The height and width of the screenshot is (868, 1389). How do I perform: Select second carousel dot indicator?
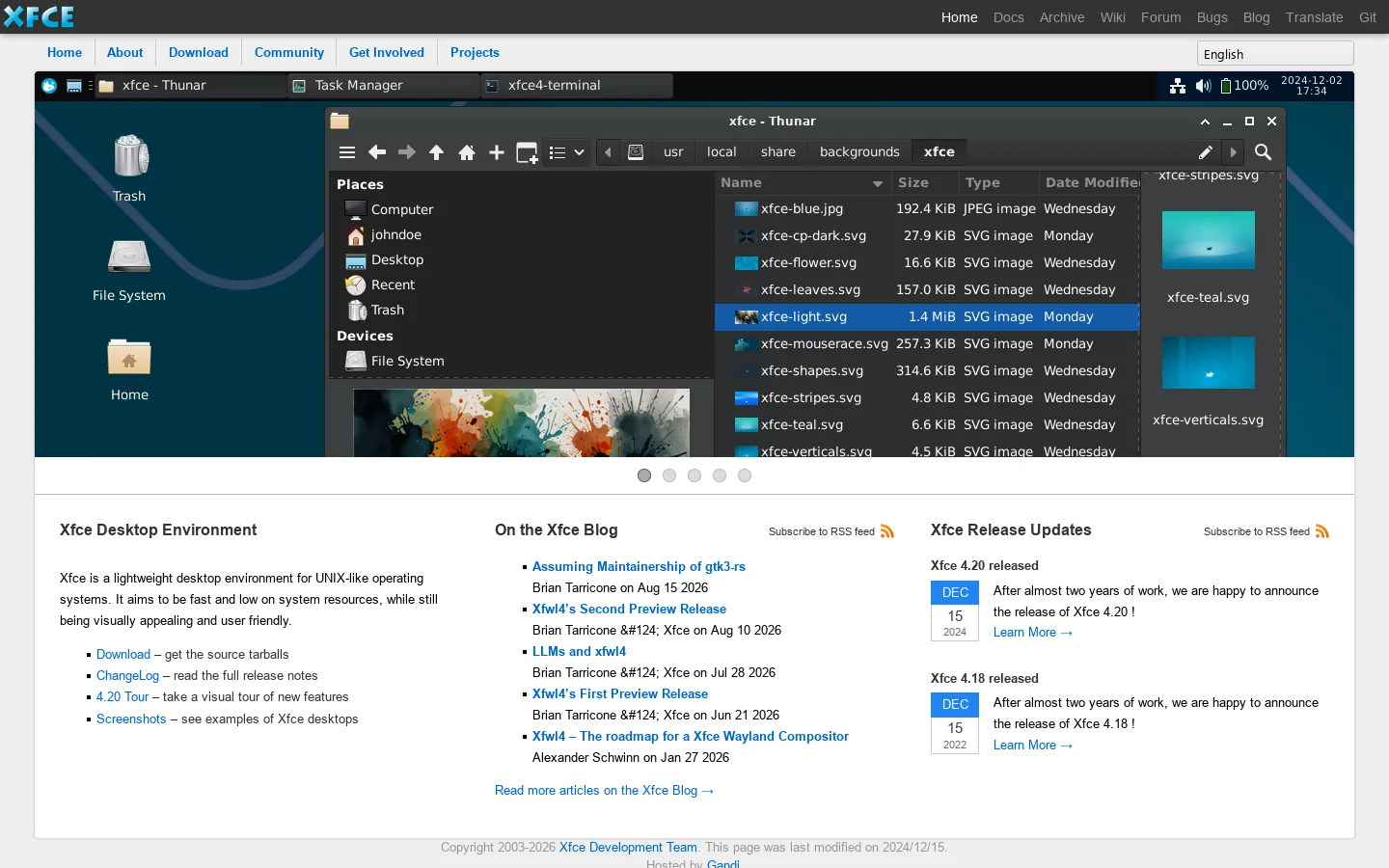click(x=669, y=475)
